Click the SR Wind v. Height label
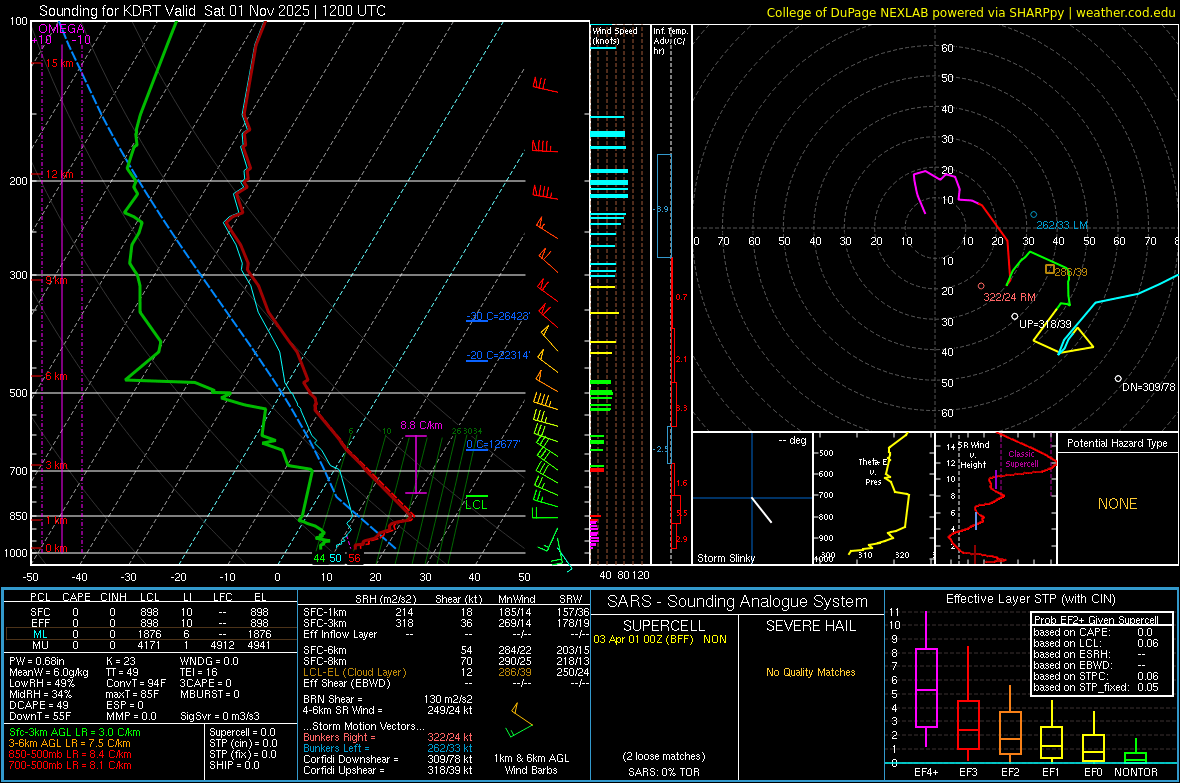This screenshot has height=783, width=1180. (974, 455)
